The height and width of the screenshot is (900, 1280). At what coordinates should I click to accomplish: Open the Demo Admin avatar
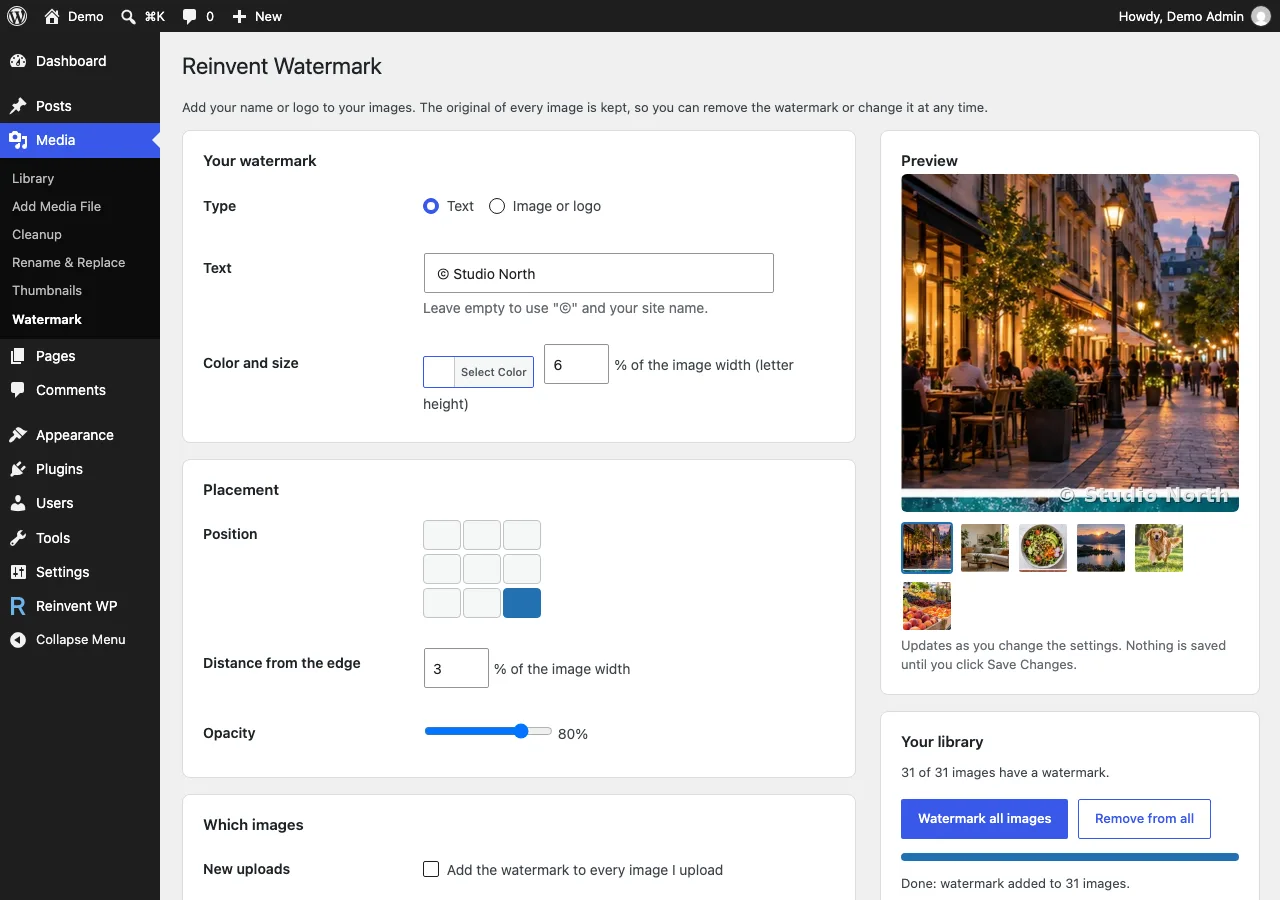(1261, 16)
